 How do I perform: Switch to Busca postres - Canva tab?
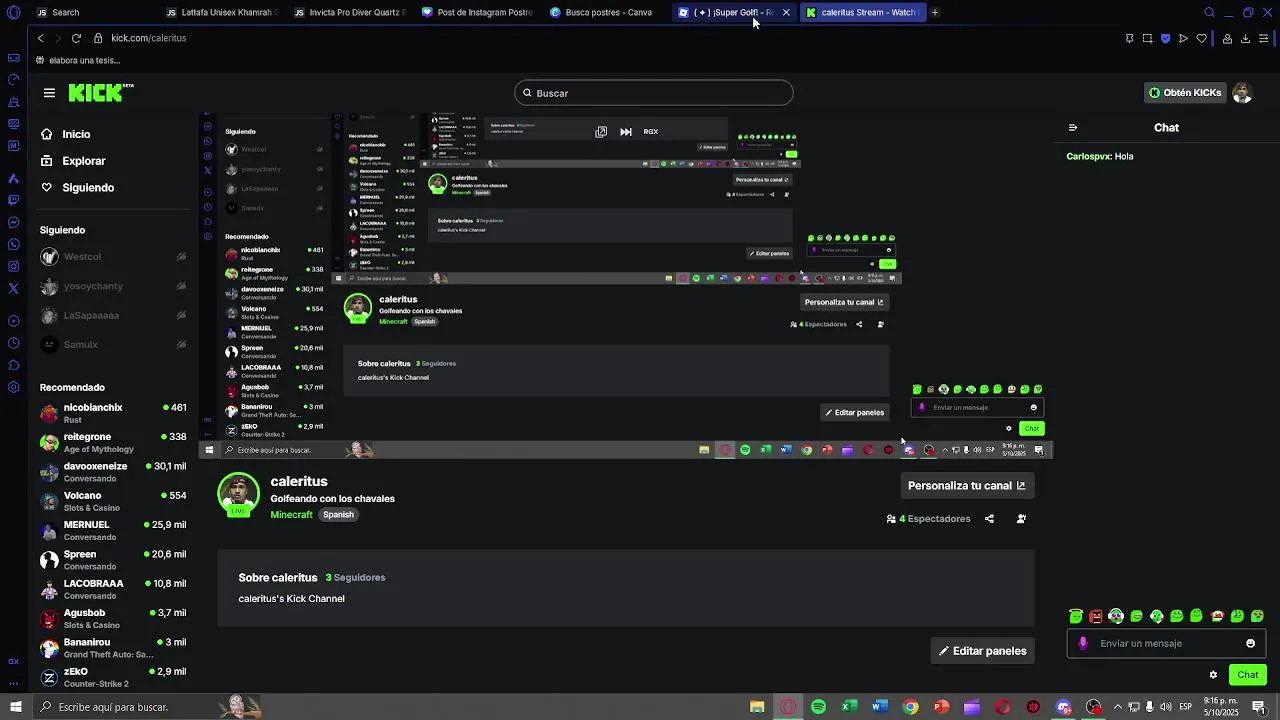click(601, 12)
